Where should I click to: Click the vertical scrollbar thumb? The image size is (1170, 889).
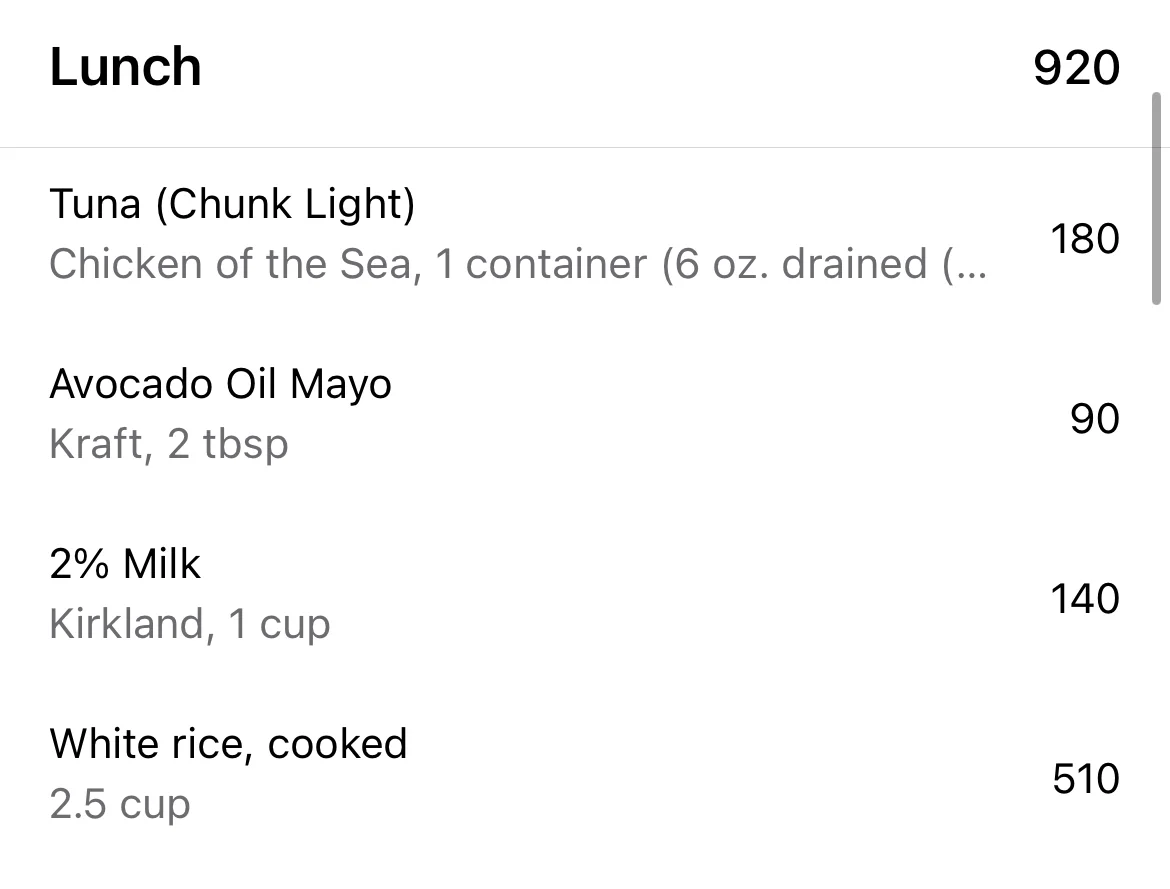1157,199
